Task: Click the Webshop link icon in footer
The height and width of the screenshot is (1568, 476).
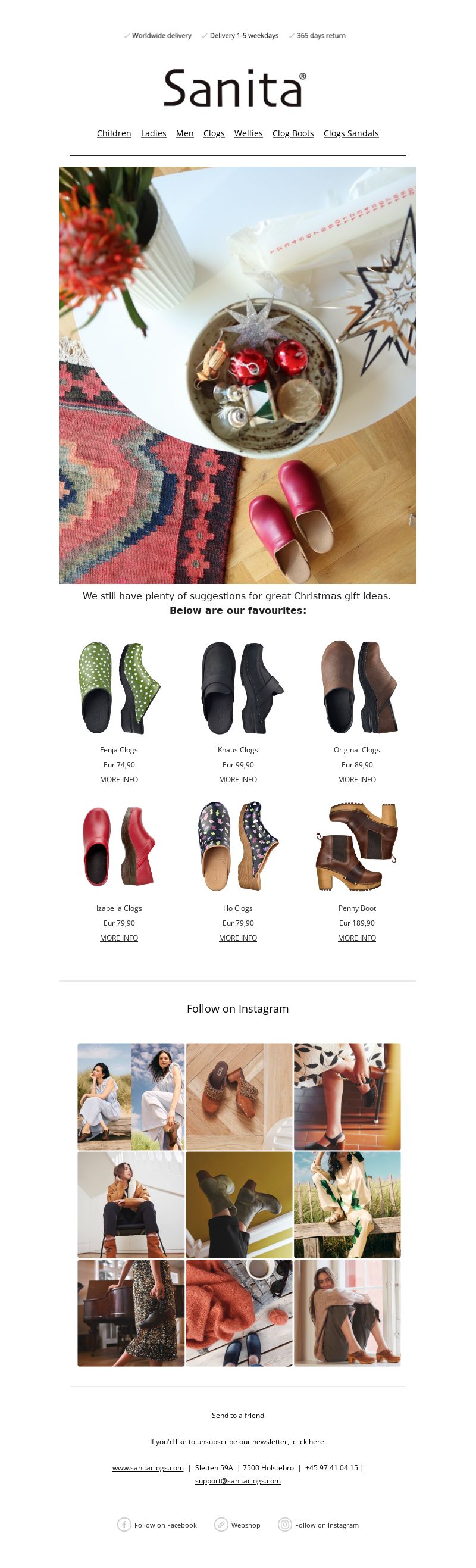Action: coord(221,1524)
